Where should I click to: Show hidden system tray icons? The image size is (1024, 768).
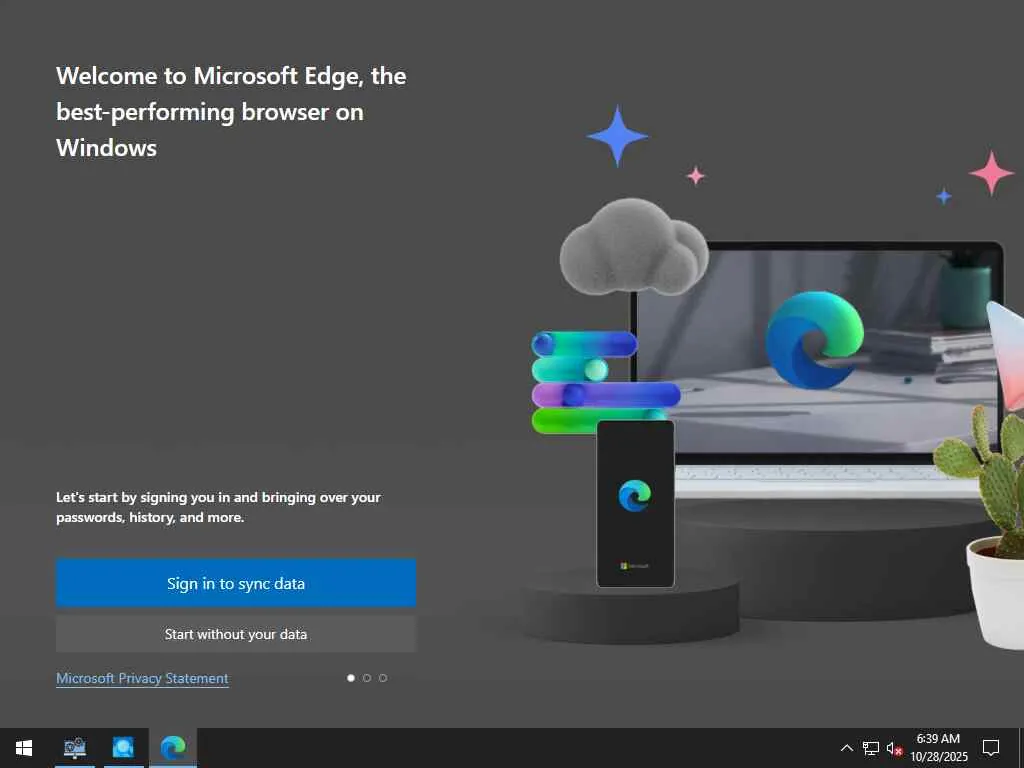(x=846, y=748)
